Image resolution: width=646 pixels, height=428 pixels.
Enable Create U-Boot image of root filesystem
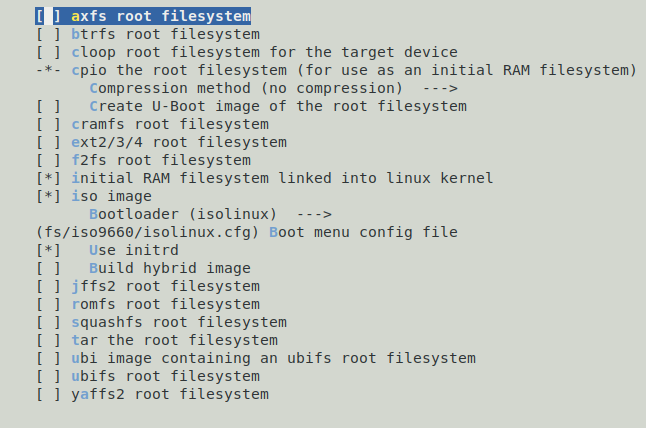coord(48,106)
